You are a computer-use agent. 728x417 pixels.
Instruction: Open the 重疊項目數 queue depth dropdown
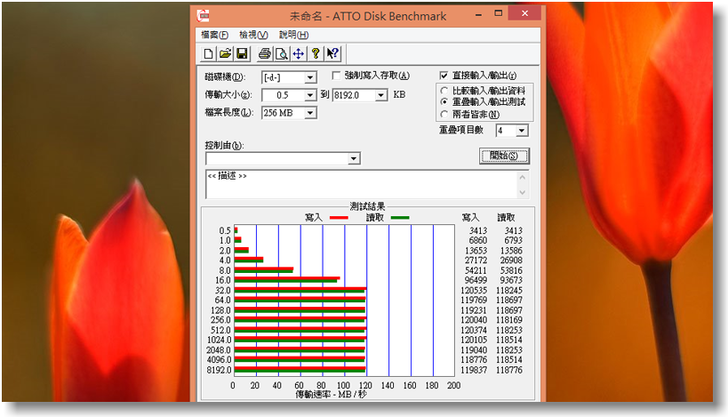522,130
